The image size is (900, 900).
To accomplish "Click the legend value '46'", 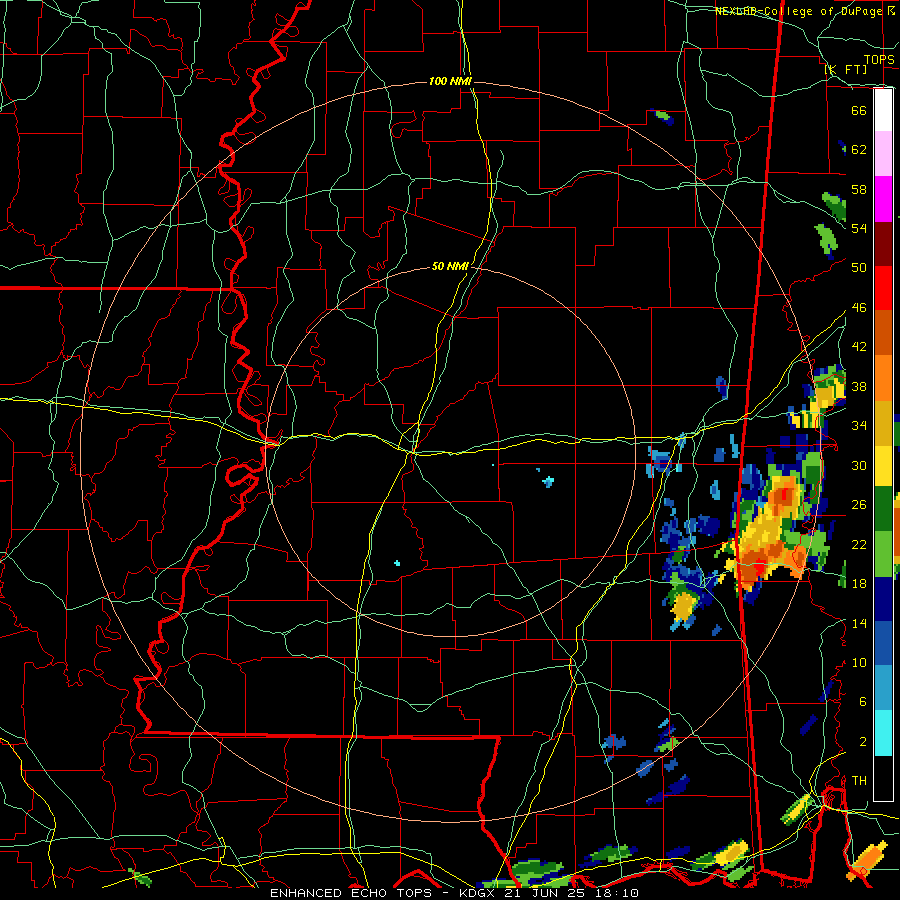I will click(859, 308).
